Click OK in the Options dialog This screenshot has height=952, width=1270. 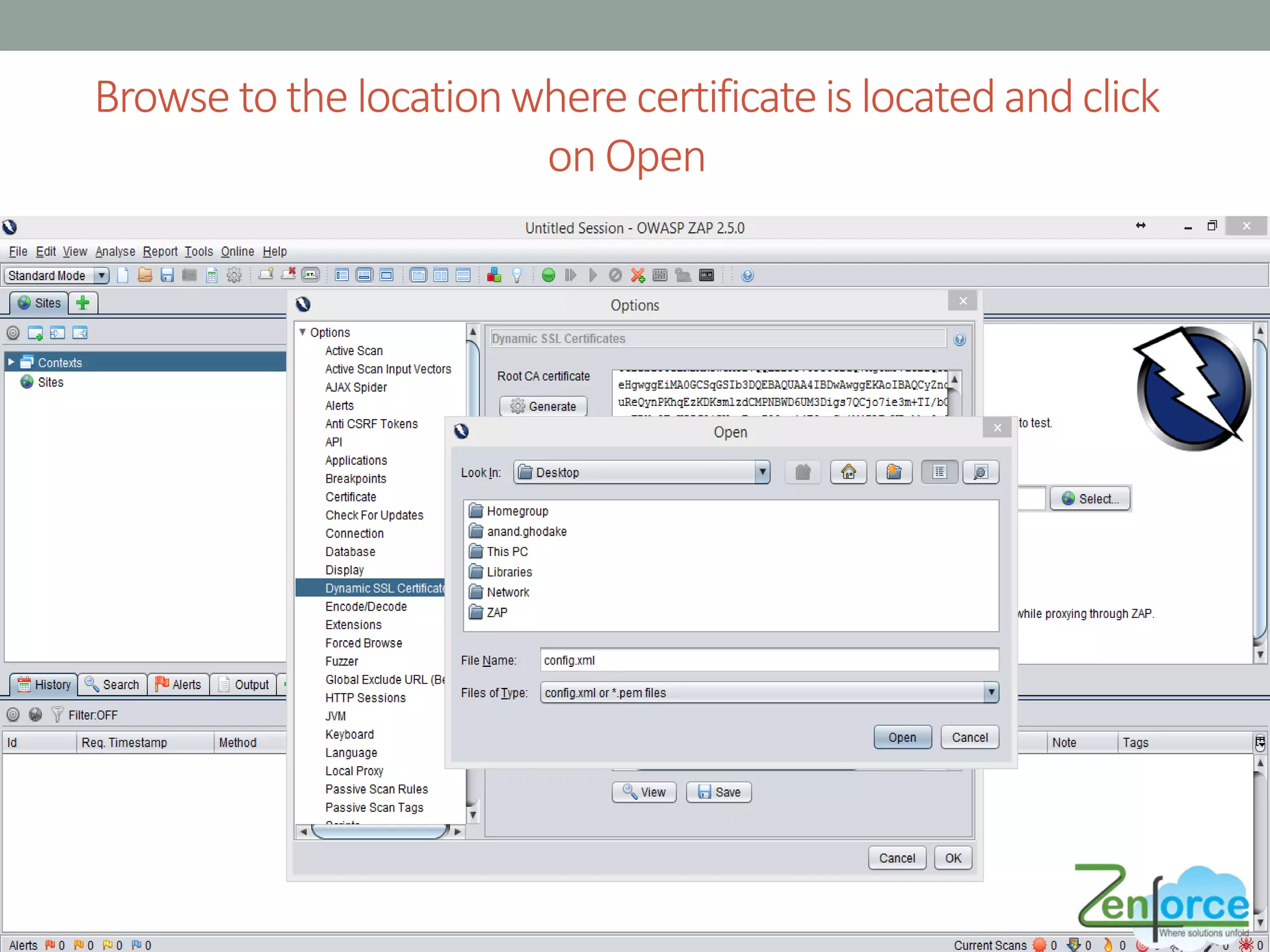coord(953,858)
